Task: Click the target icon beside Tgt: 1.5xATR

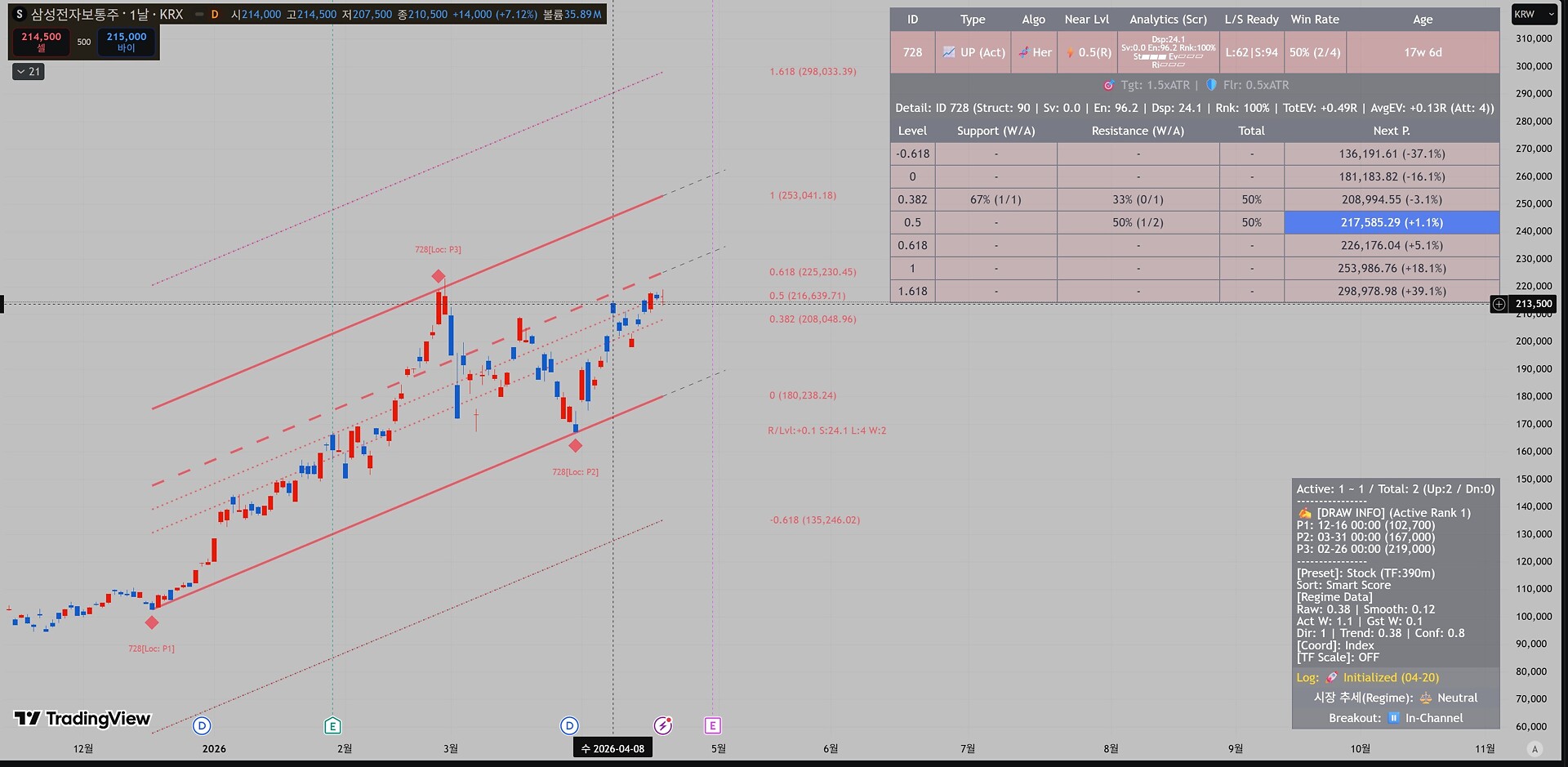Action: tap(1108, 85)
